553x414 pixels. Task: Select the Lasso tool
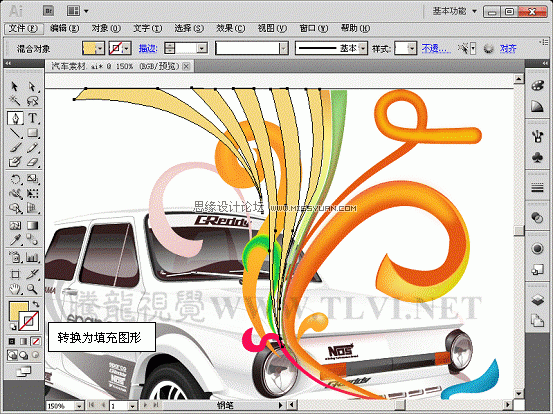click(x=32, y=101)
